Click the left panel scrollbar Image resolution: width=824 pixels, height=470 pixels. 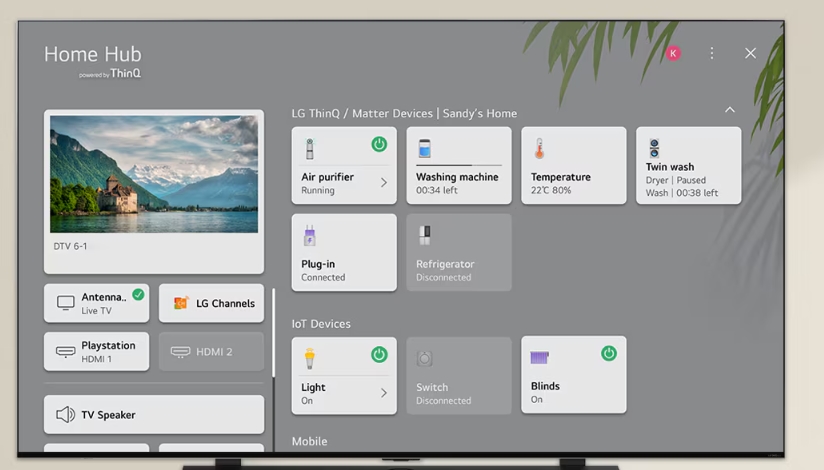273,332
